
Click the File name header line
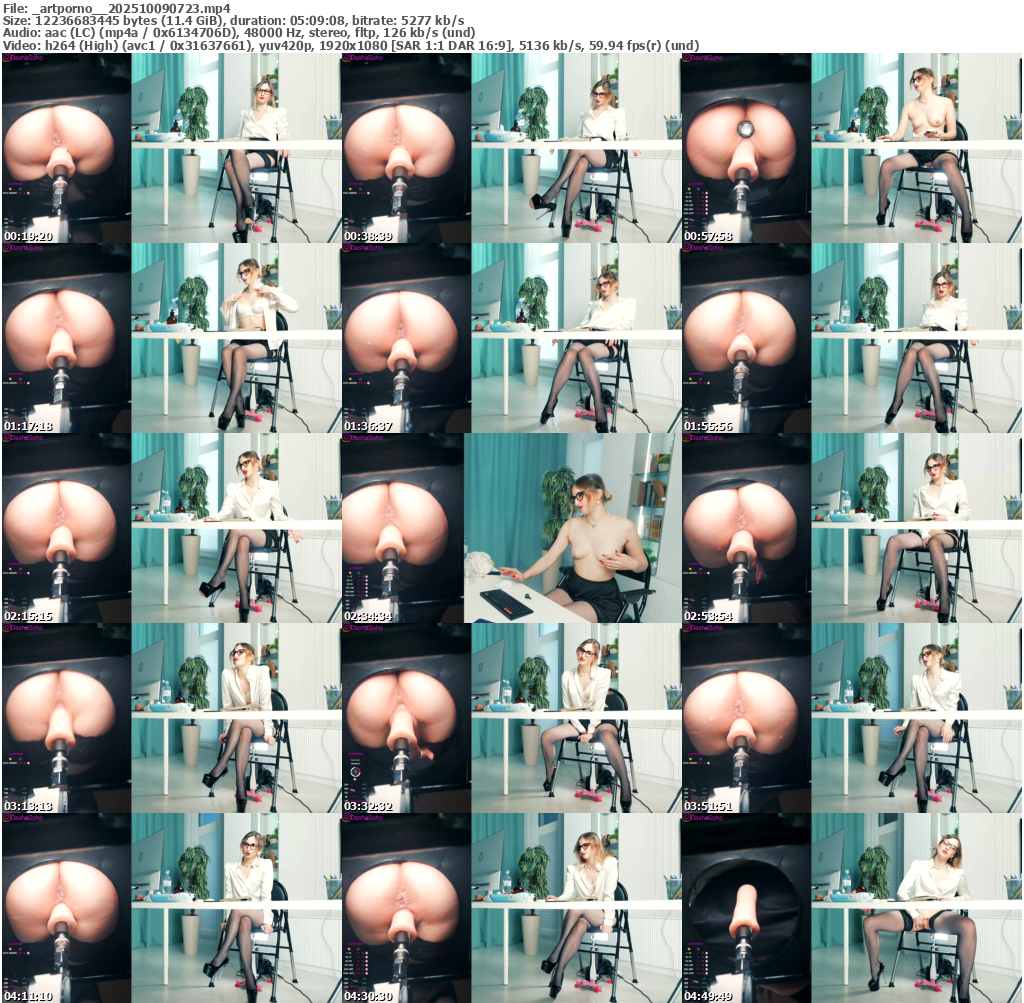click(117, 8)
